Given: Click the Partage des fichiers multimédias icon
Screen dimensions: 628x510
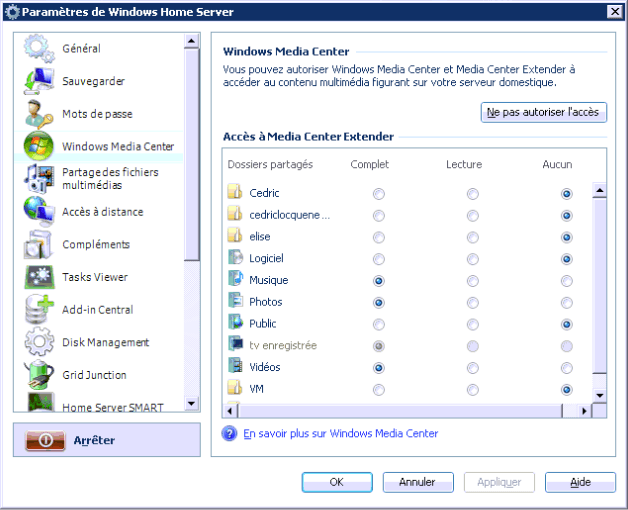Looking at the screenshot, I should point(39,179).
